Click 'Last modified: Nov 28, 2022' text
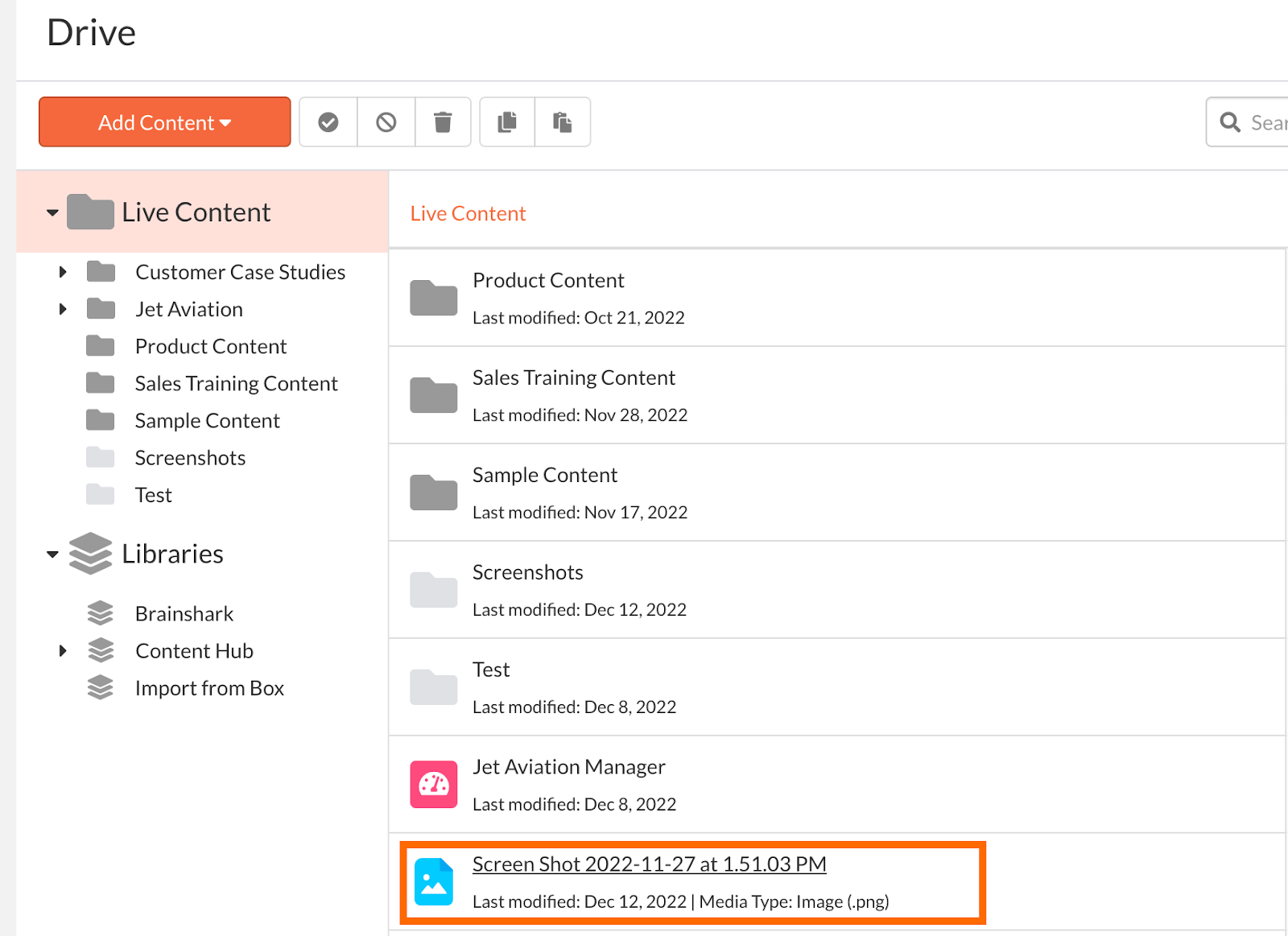1288x936 pixels. coord(580,415)
